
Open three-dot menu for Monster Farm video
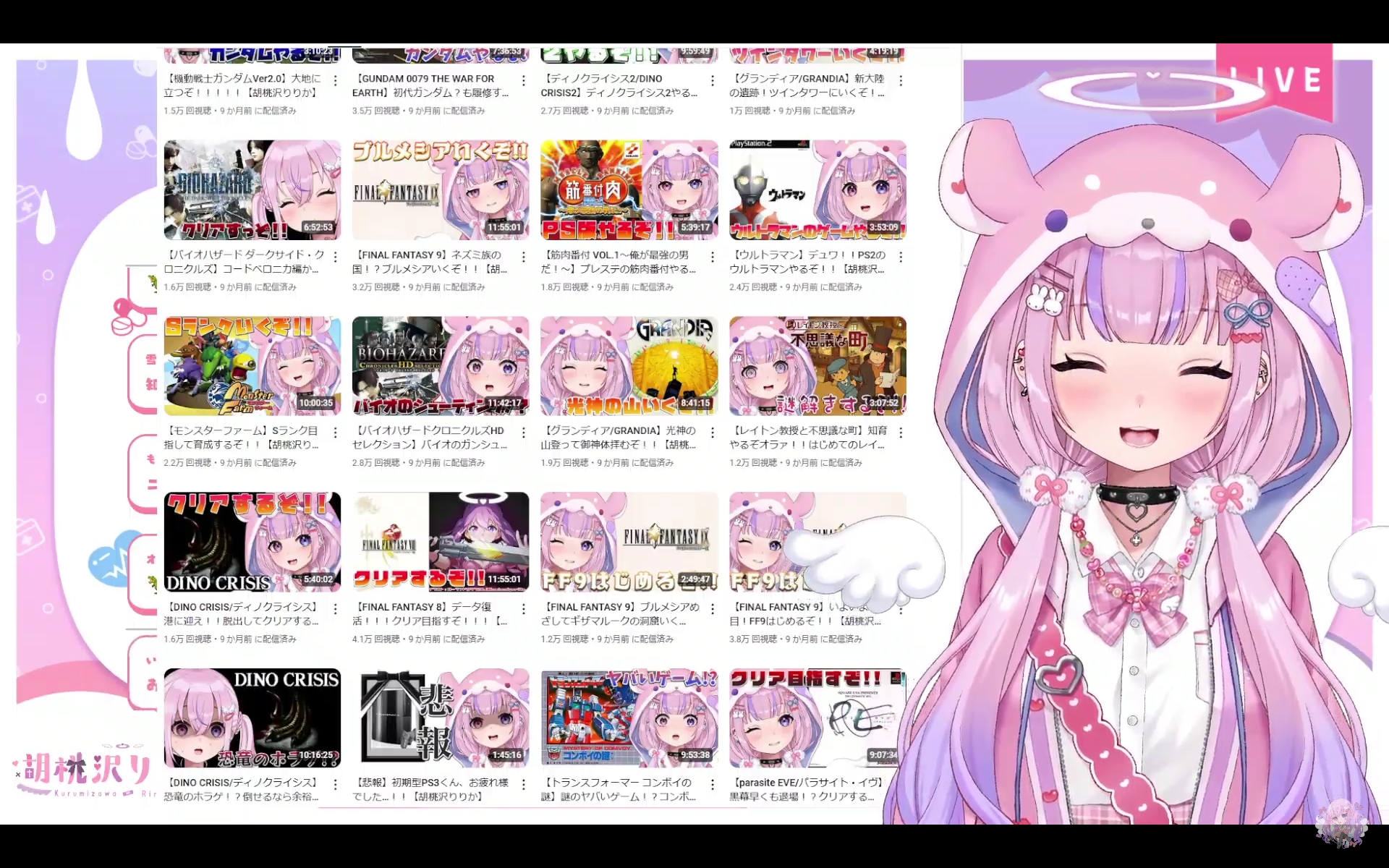(x=335, y=433)
